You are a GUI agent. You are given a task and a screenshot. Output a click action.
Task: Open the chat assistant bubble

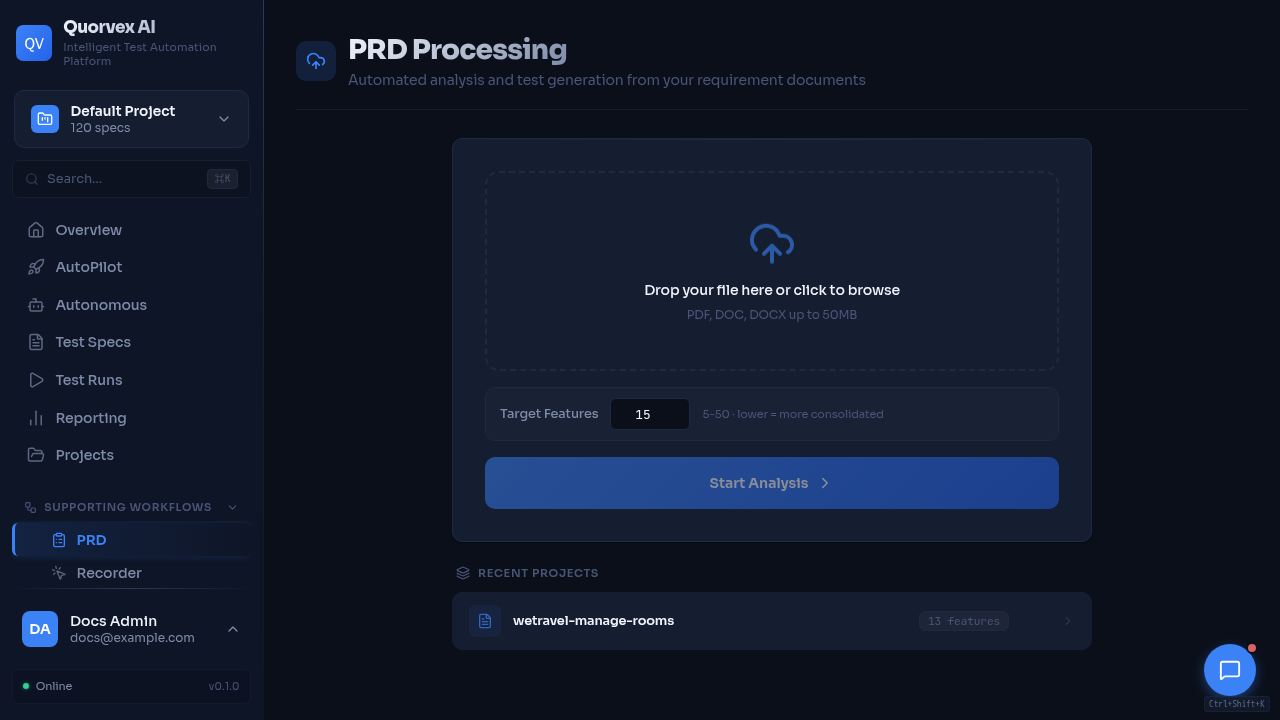tap(1230, 670)
